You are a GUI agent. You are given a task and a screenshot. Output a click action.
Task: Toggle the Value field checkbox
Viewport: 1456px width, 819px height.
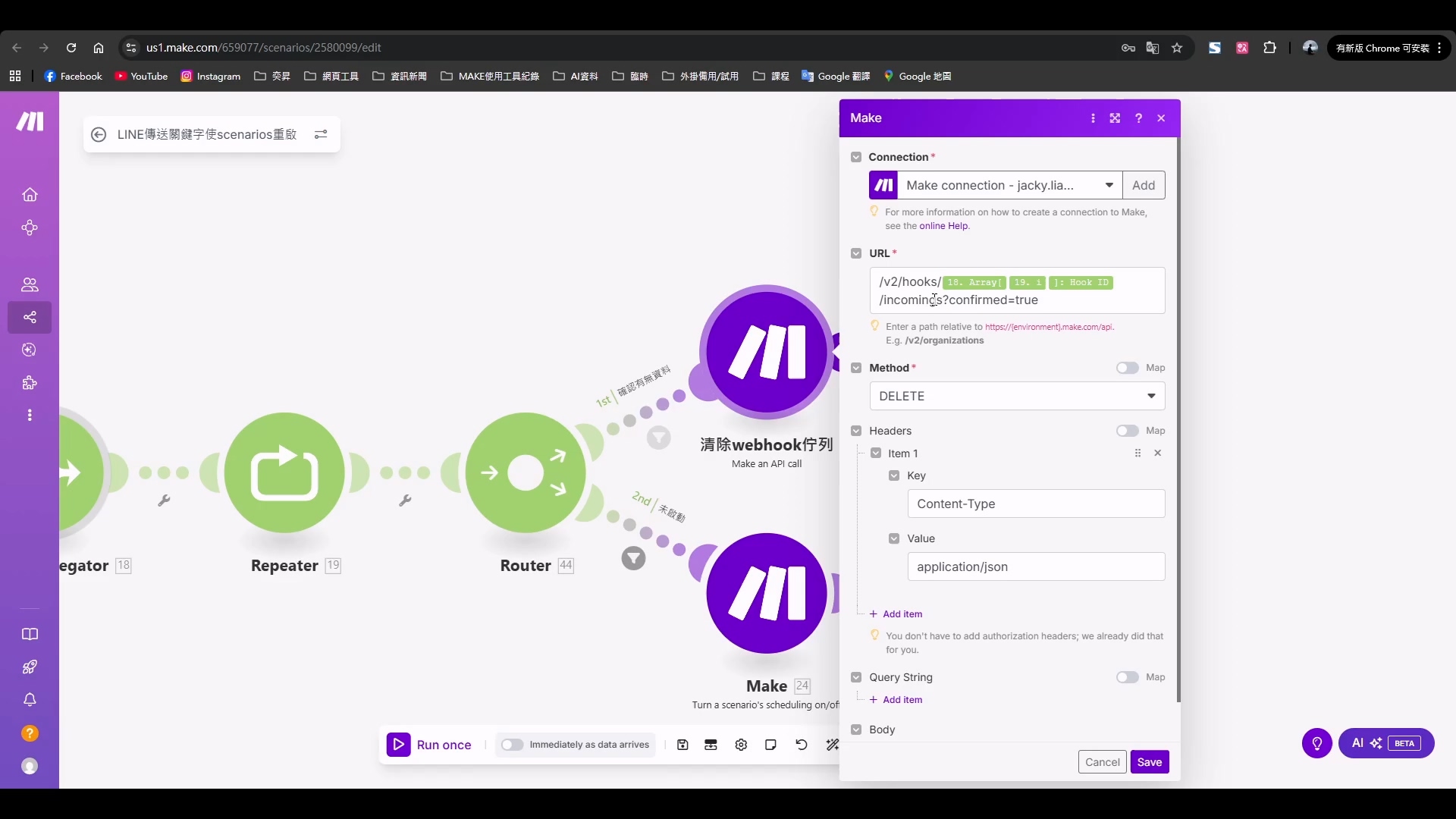[x=894, y=538]
